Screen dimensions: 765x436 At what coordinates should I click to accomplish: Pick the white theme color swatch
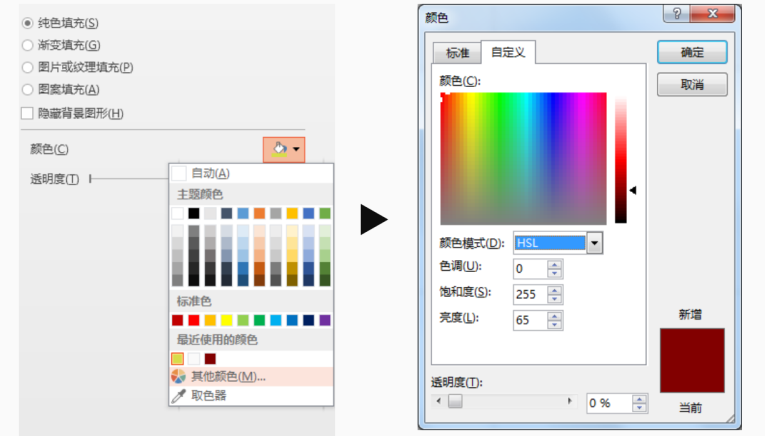coord(178,213)
